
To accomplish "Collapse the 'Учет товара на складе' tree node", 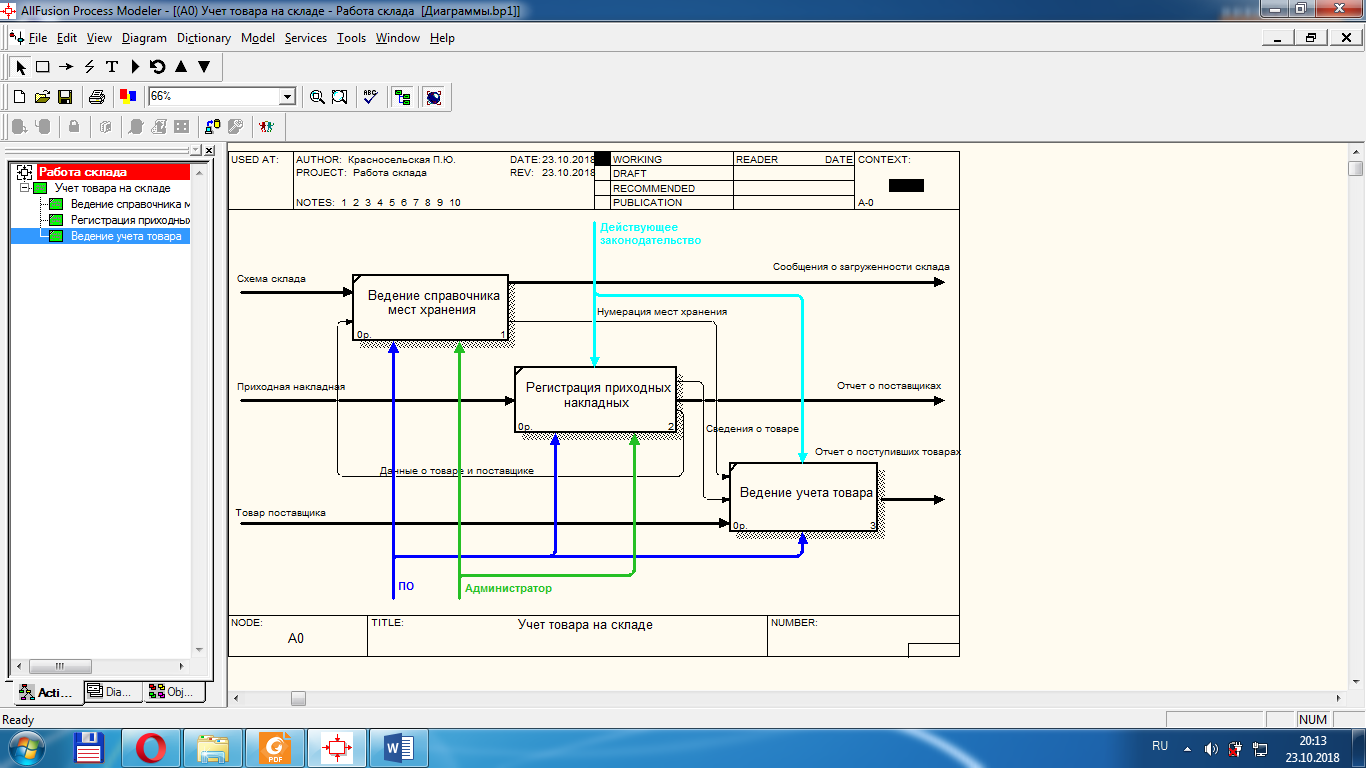I will [24, 188].
